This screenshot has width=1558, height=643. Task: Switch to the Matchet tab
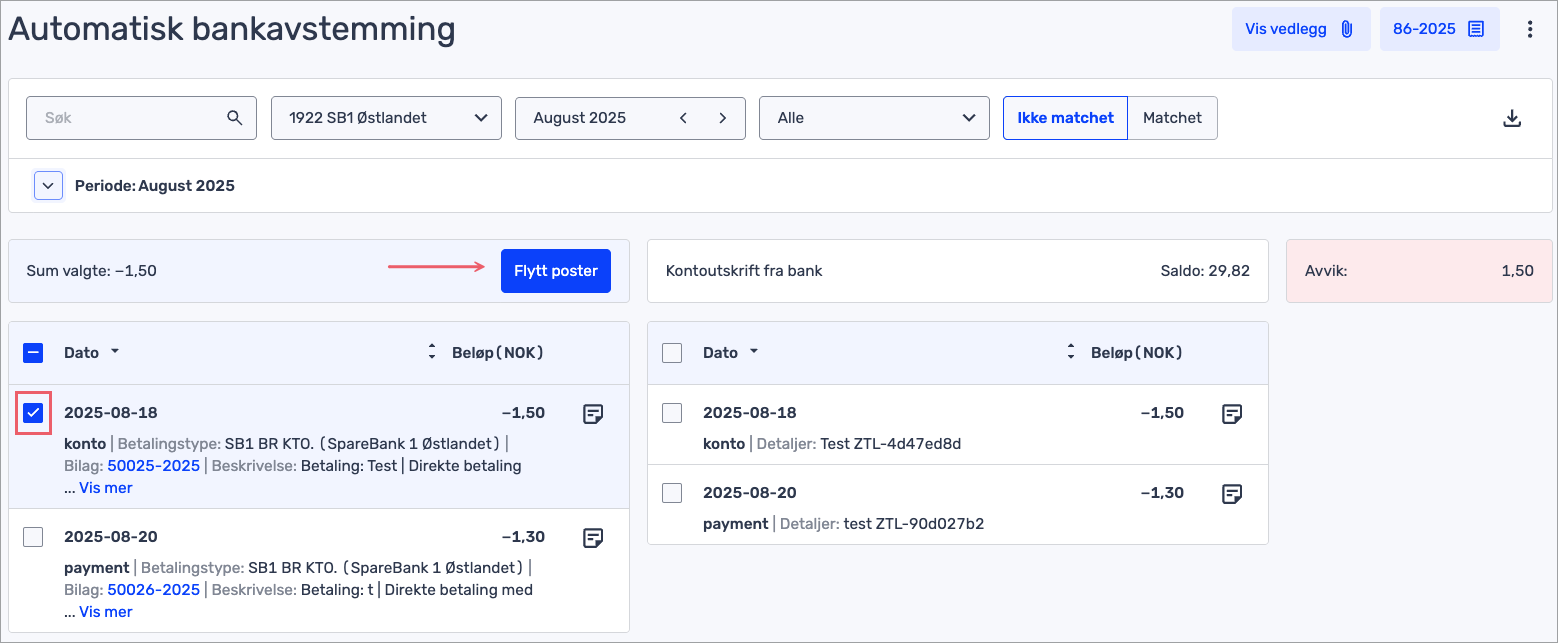1172,118
